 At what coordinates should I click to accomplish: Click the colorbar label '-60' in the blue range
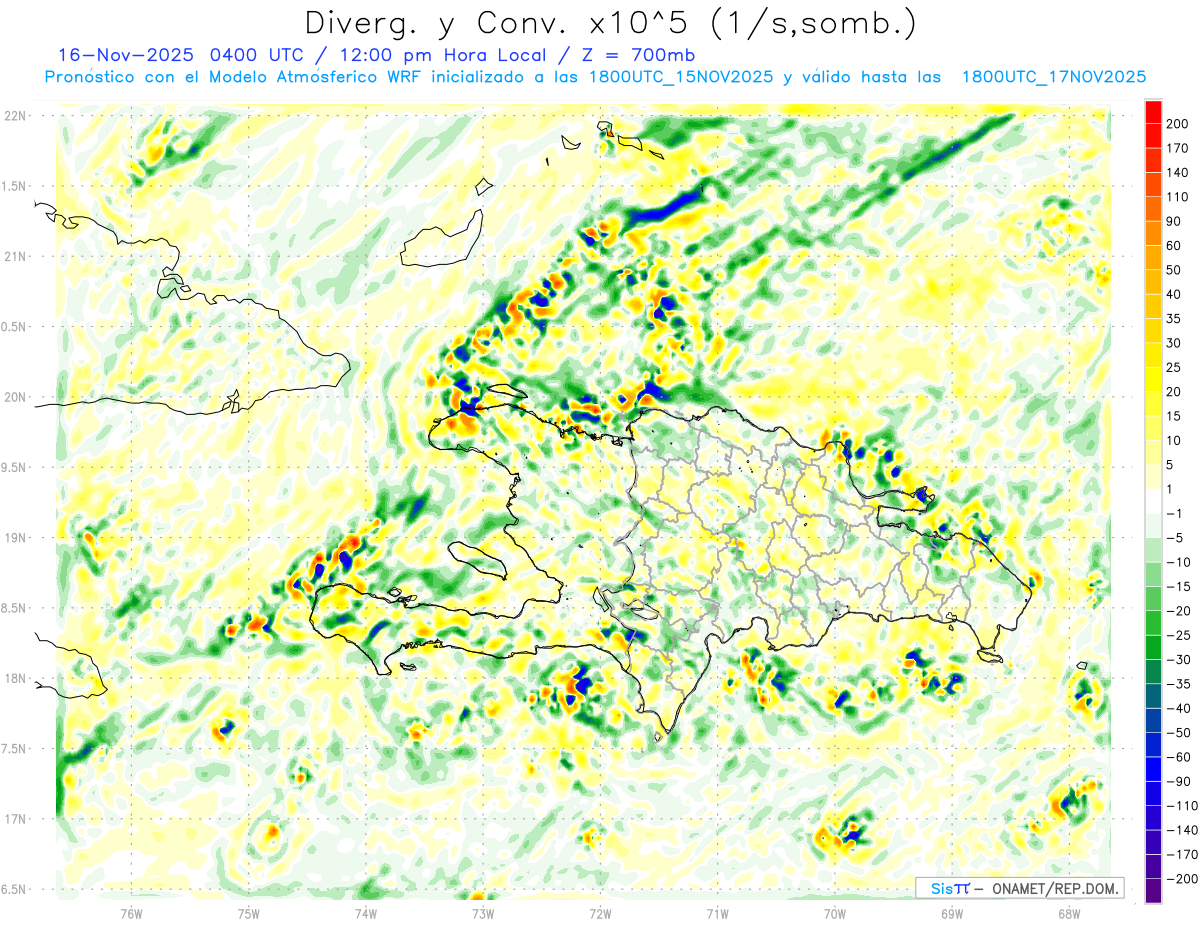click(x=1178, y=757)
